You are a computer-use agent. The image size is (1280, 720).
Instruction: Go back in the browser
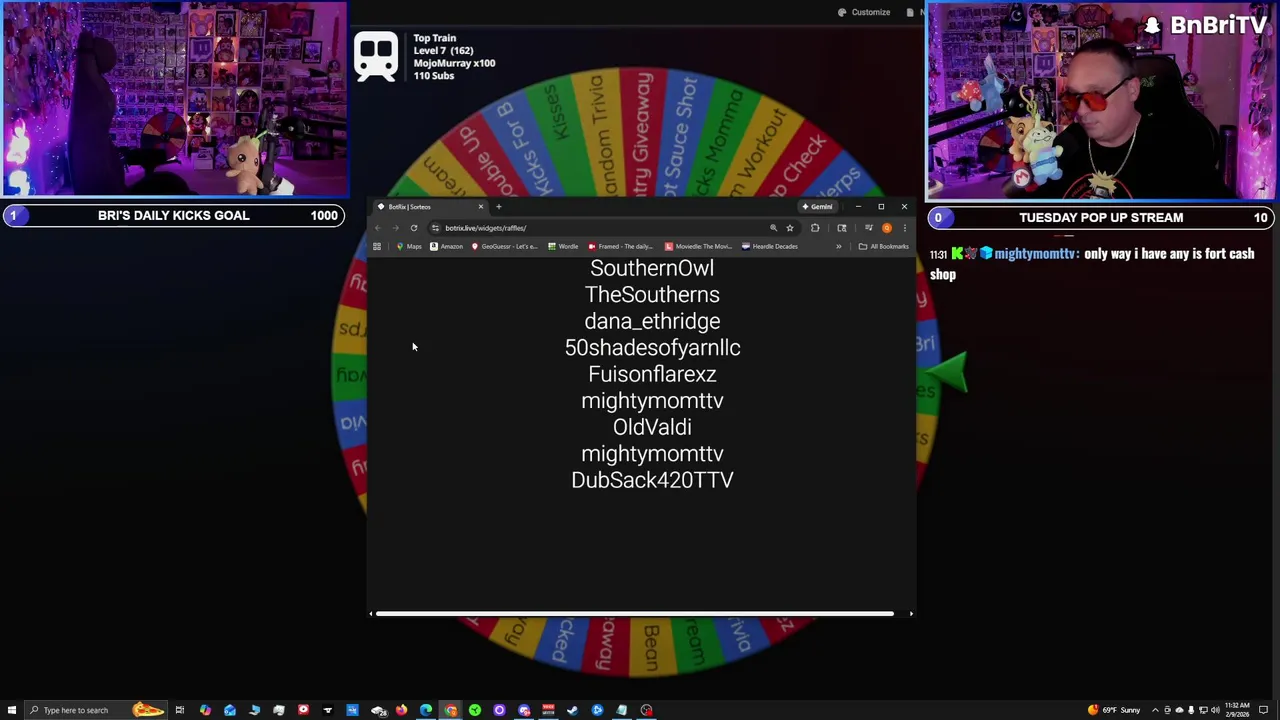(378, 228)
